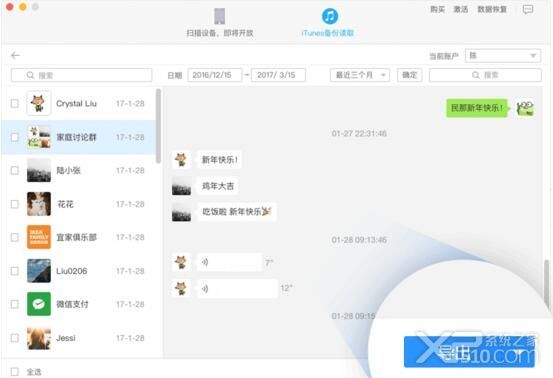
Task: Click the 确定 confirm button
Action: point(409,75)
